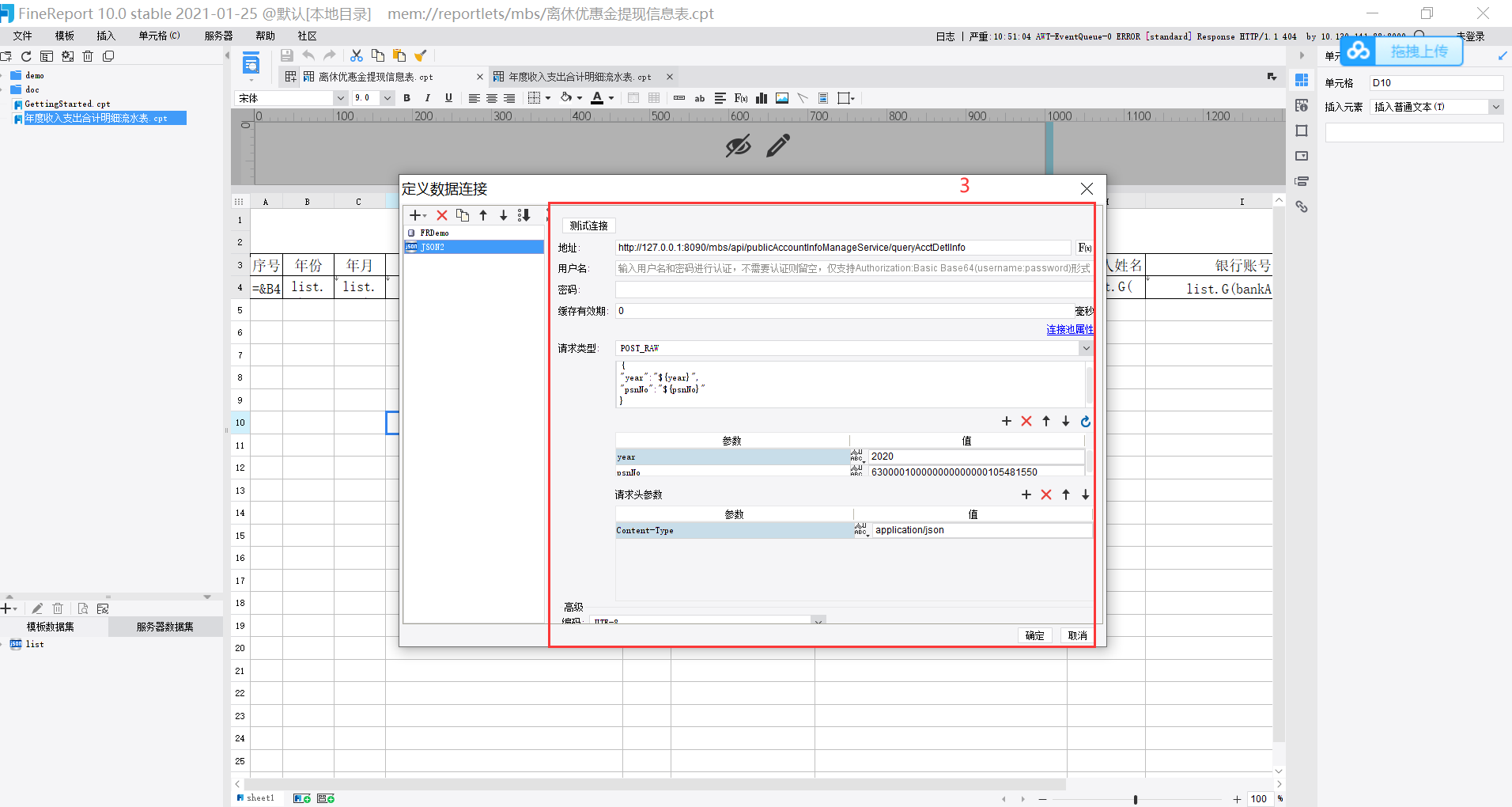The width and height of the screenshot is (1512, 807).
Task: Click the Paste clipboard icon
Action: click(399, 55)
